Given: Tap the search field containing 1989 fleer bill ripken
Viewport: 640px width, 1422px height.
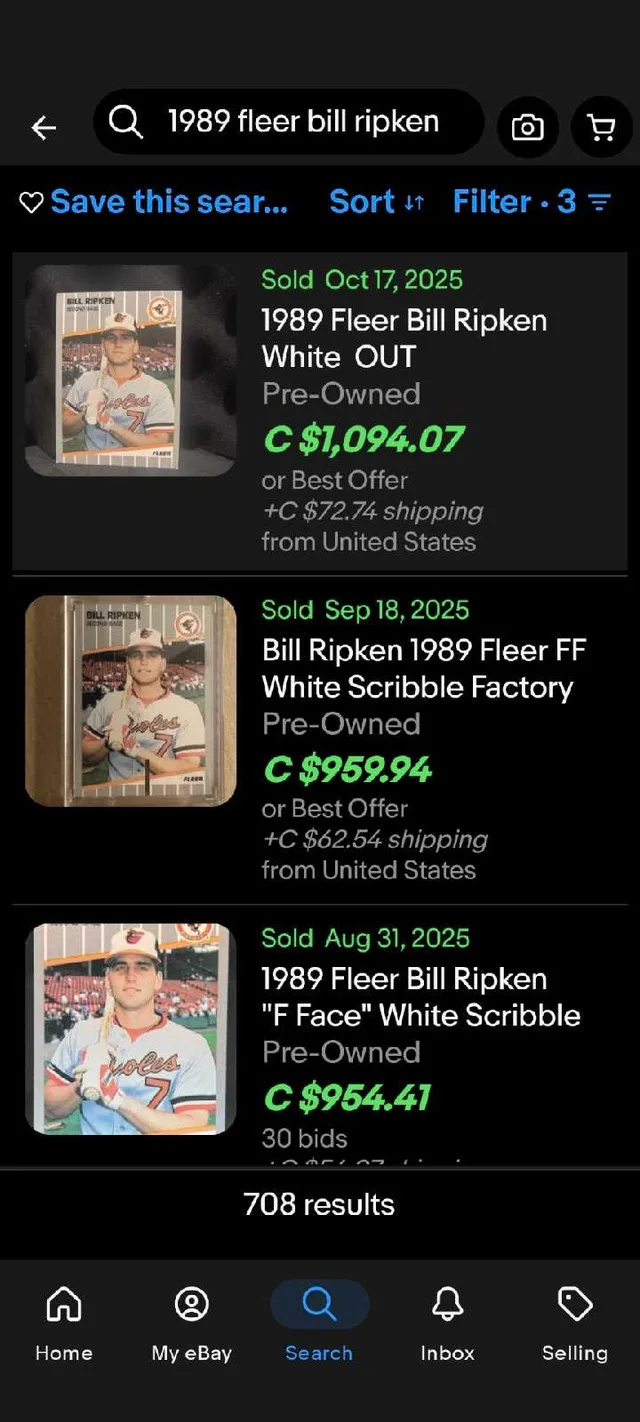Looking at the screenshot, I should point(300,122).
